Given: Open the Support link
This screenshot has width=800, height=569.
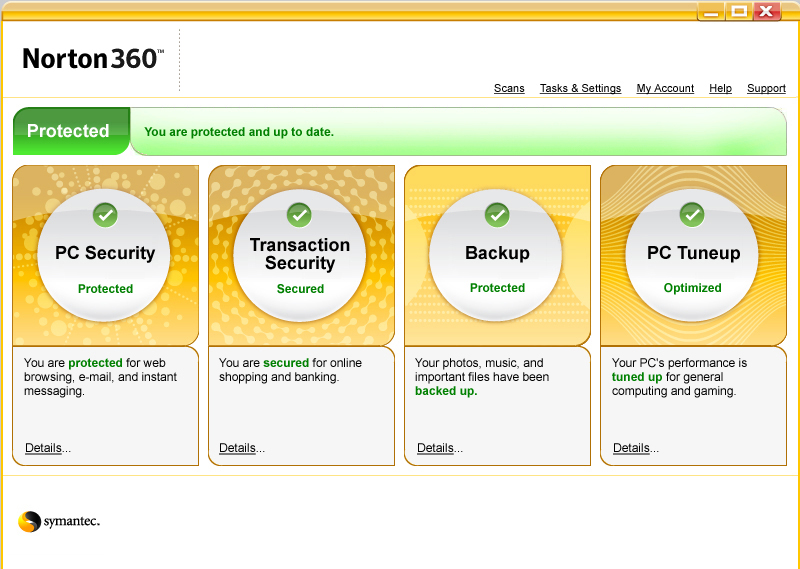Looking at the screenshot, I should (766, 88).
